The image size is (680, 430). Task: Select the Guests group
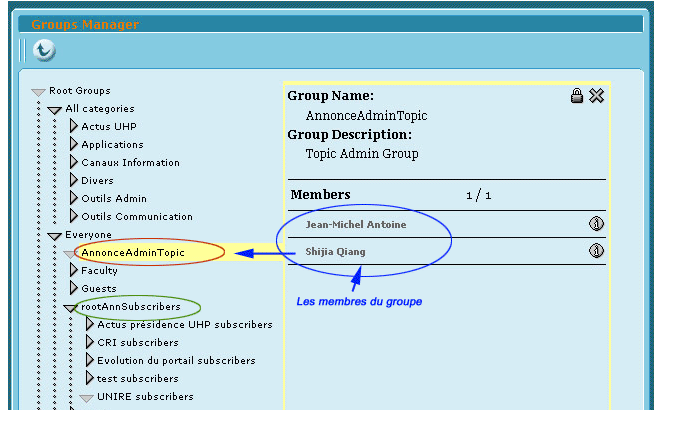pyautogui.click(x=98, y=289)
